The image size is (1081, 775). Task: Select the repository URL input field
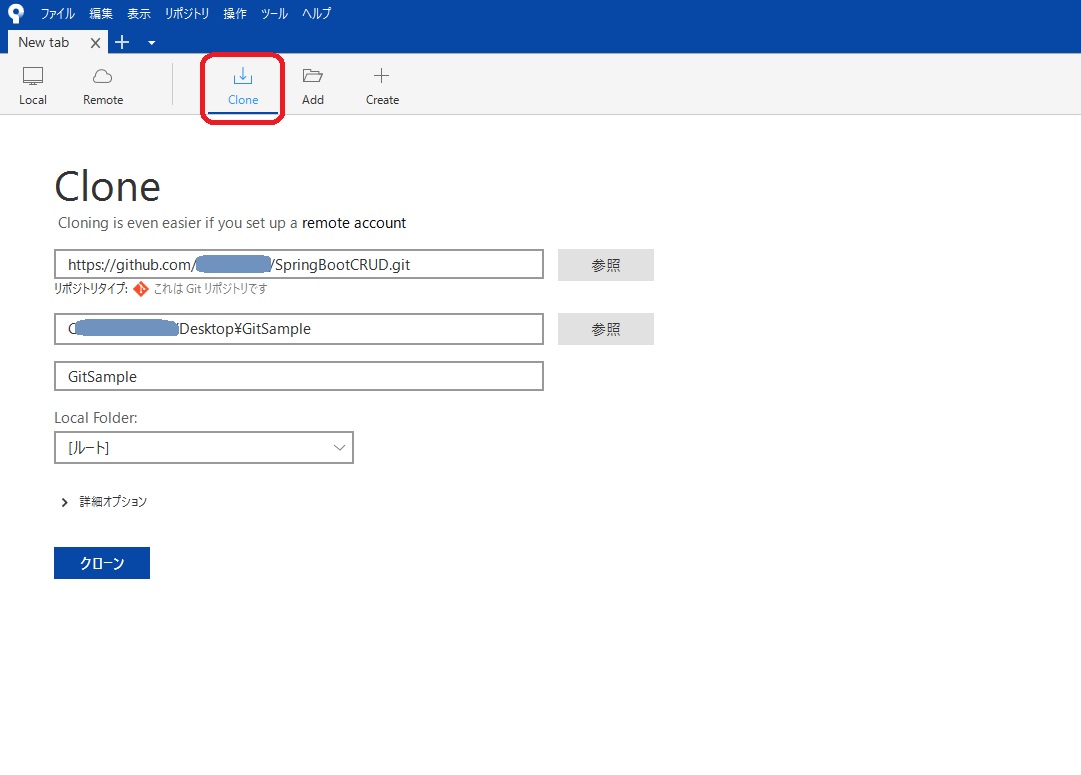click(x=298, y=263)
